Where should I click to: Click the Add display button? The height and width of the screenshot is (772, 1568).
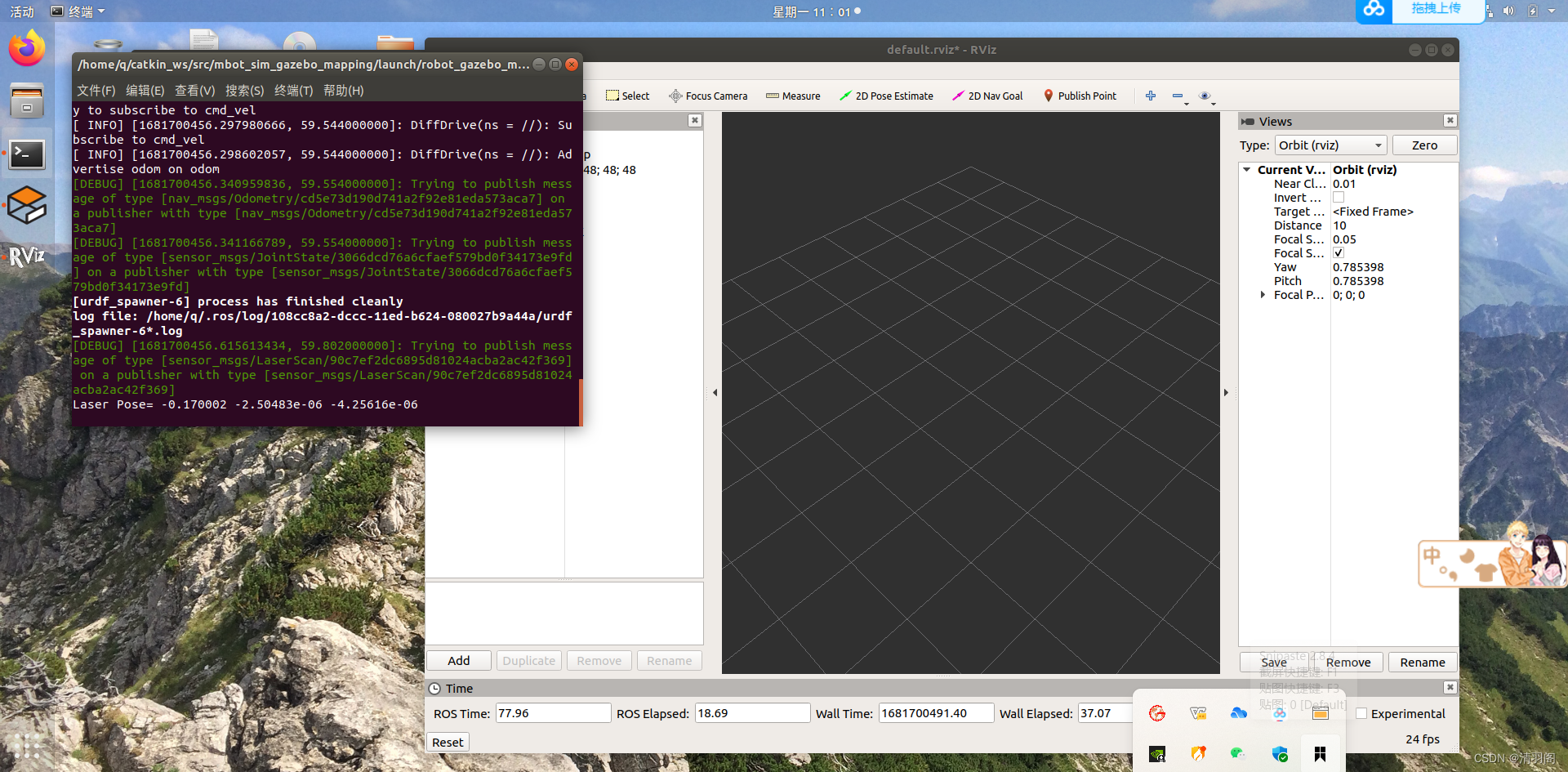click(459, 661)
